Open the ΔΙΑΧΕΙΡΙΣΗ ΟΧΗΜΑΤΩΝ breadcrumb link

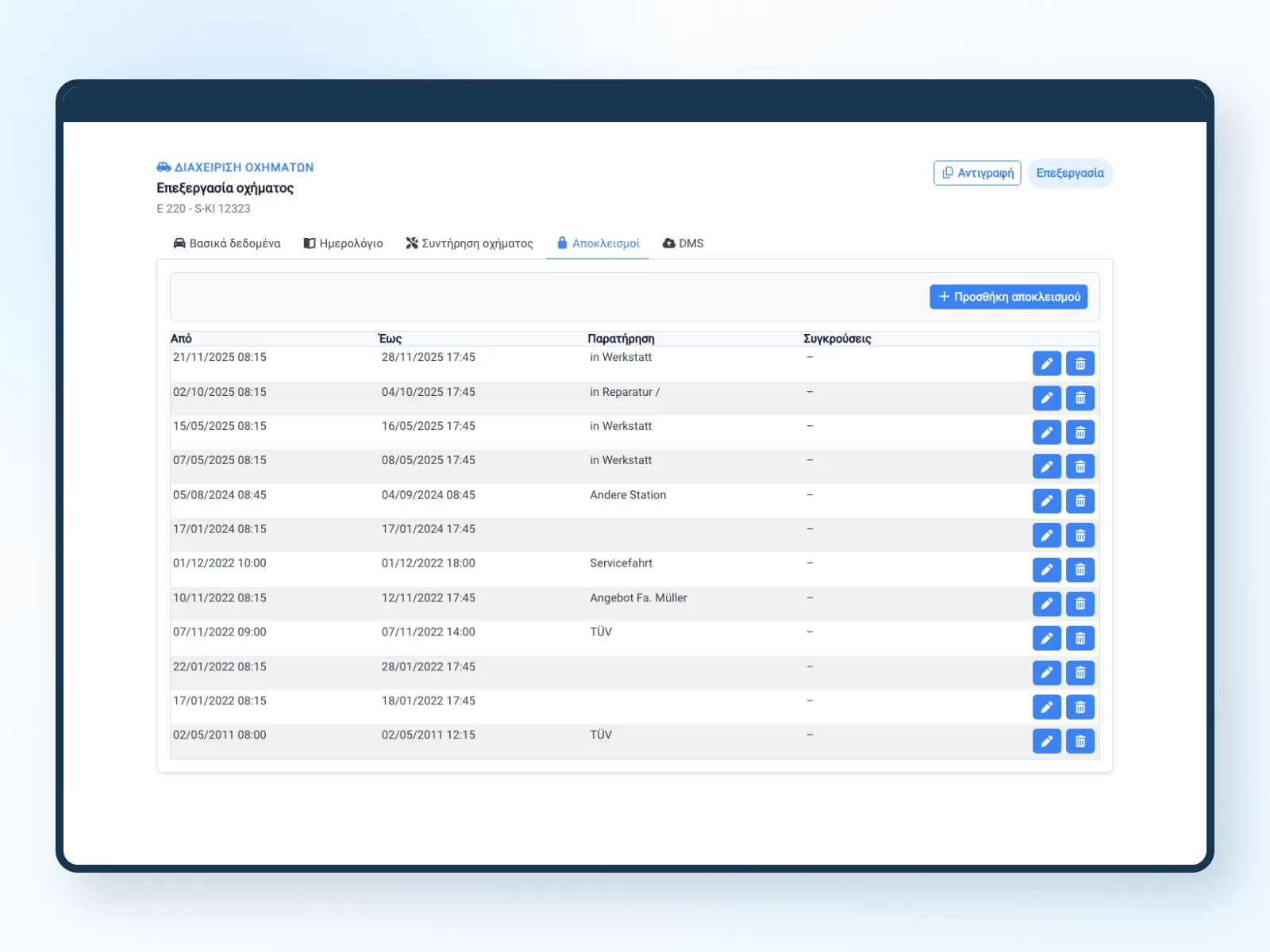235,167
